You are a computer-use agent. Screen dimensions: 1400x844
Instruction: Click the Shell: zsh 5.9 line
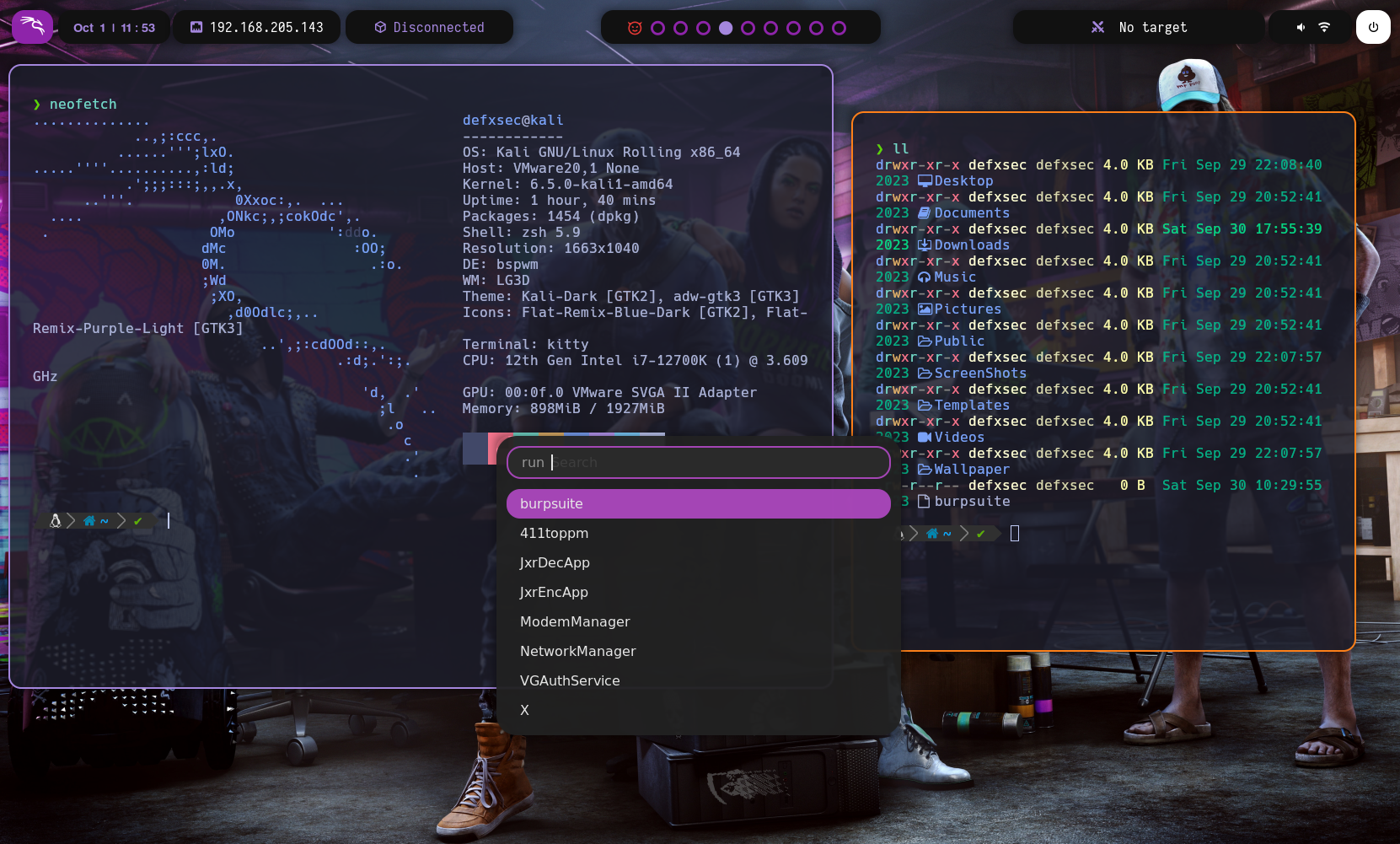pyautogui.click(x=521, y=232)
